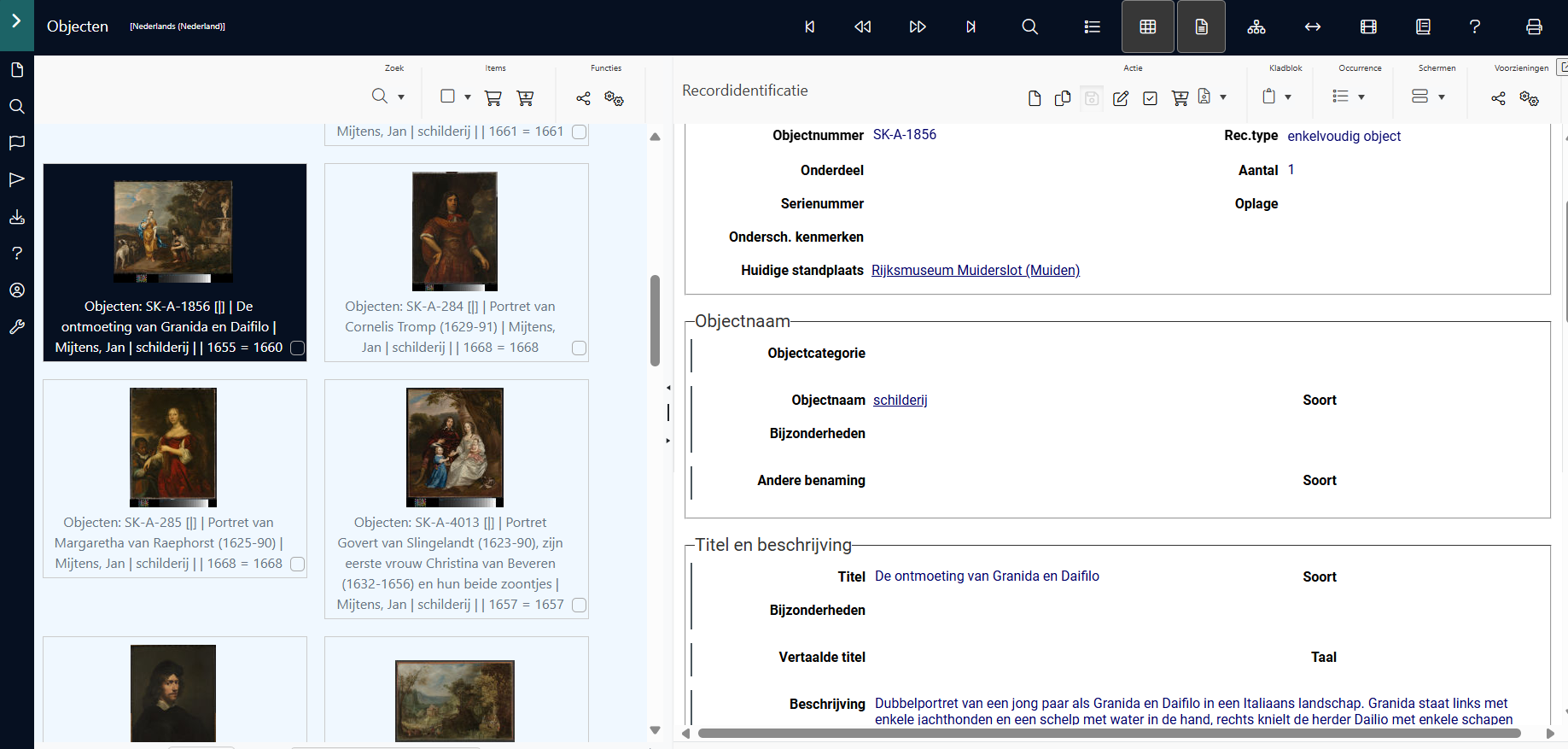Viewport: 1568px width, 749px height.
Task: Click the gallery scroll down arrow
Action: [655, 730]
